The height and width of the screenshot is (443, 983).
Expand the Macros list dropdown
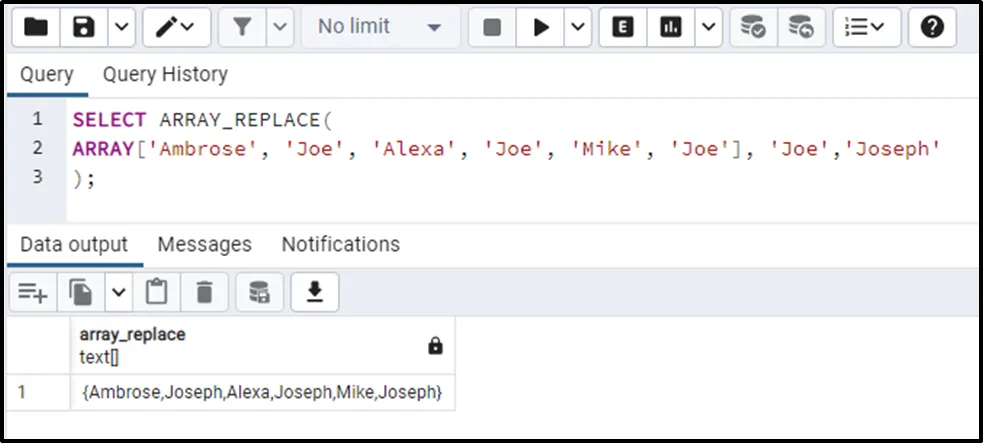point(866,28)
